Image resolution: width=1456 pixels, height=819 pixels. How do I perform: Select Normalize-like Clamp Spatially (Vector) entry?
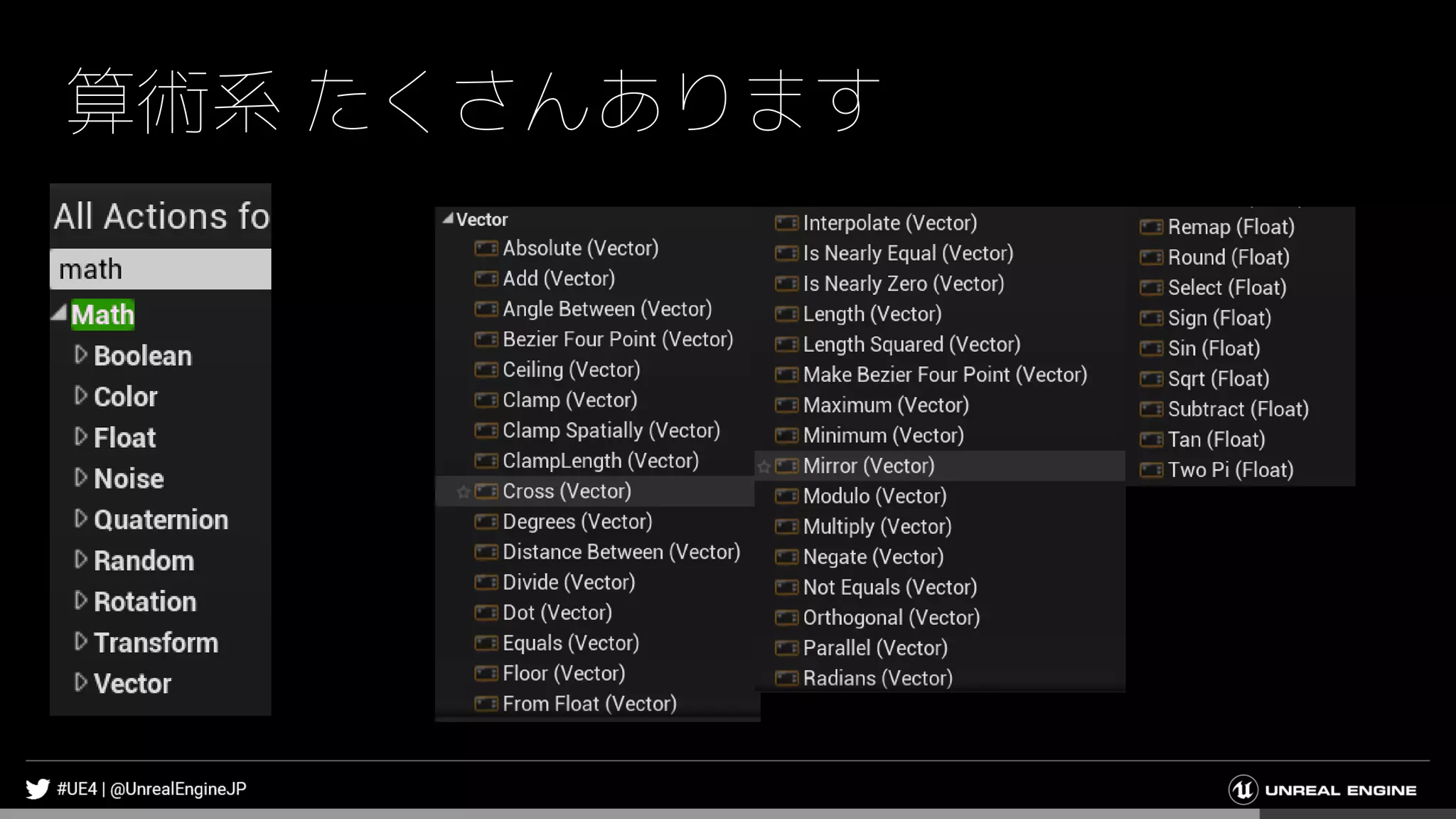[611, 431]
